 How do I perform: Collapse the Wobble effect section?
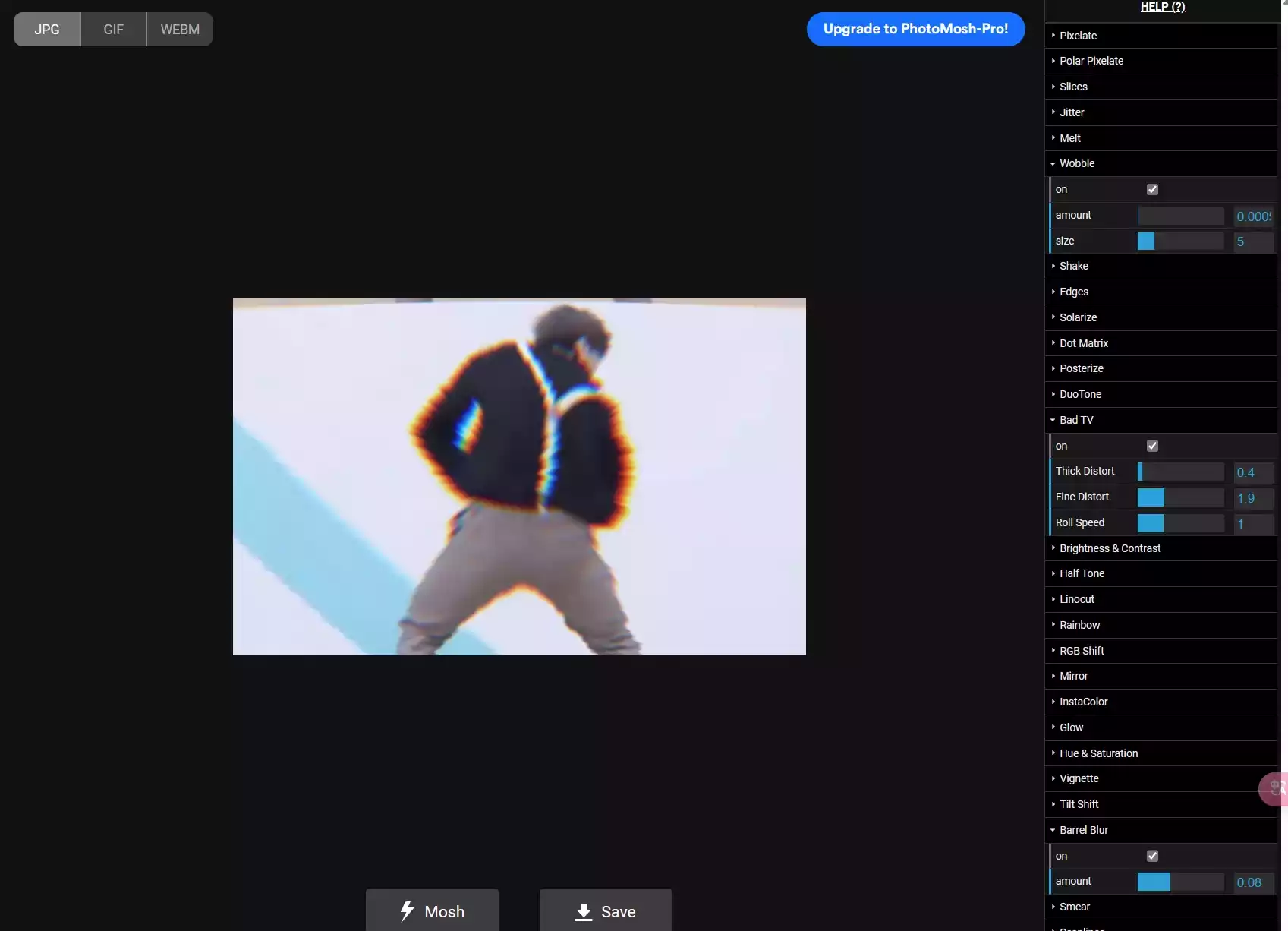[1077, 164]
